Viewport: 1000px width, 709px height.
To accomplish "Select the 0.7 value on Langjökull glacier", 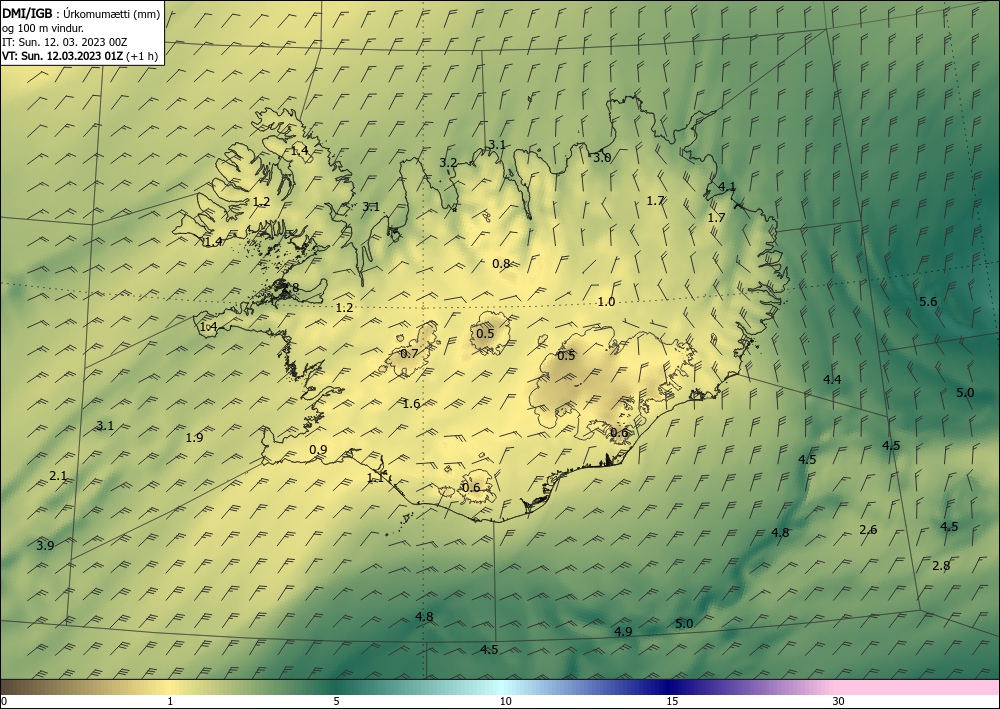I will coord(409,354).
